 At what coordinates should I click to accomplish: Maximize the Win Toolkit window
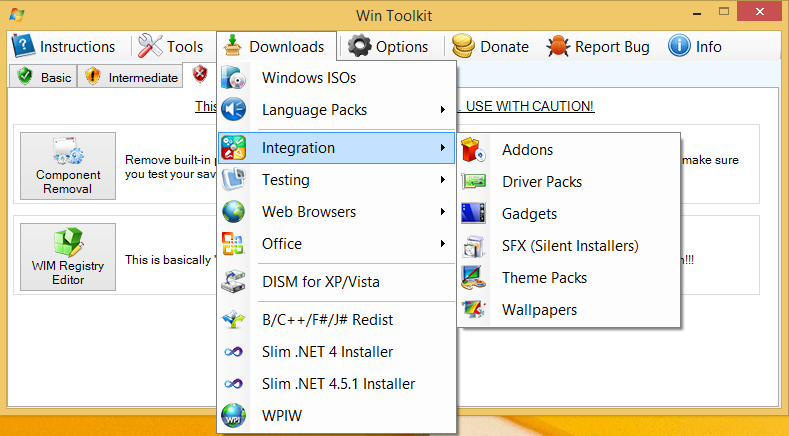(x=724, y=11)
